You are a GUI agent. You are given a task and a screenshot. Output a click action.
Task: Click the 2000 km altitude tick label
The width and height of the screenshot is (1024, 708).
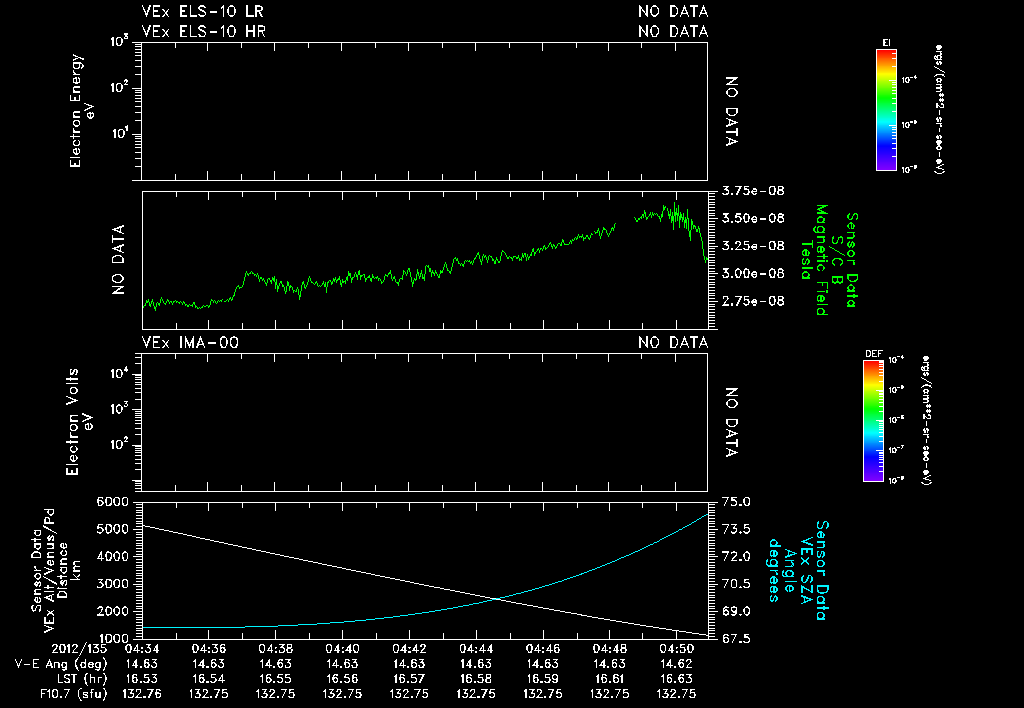point(112,611)
